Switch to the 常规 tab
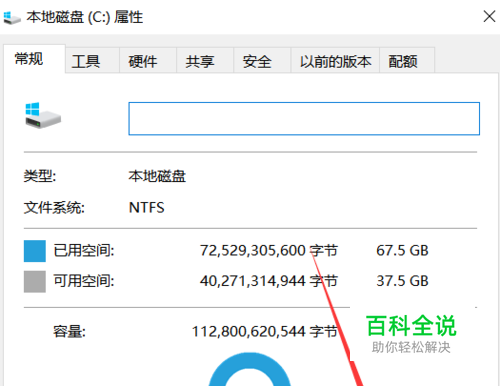 34,59
